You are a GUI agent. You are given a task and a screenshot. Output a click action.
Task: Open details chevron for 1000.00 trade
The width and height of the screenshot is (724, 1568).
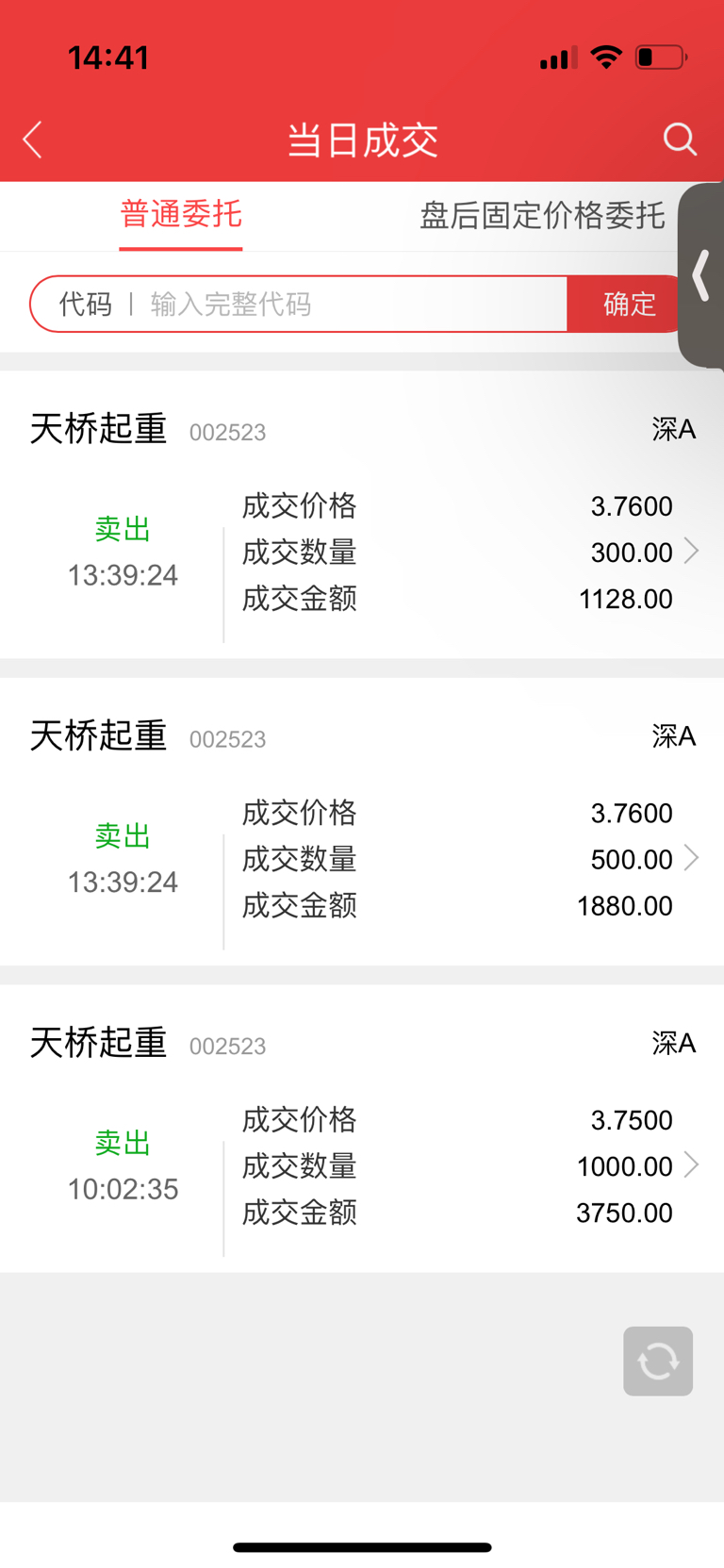click(x=691, y=1165)
